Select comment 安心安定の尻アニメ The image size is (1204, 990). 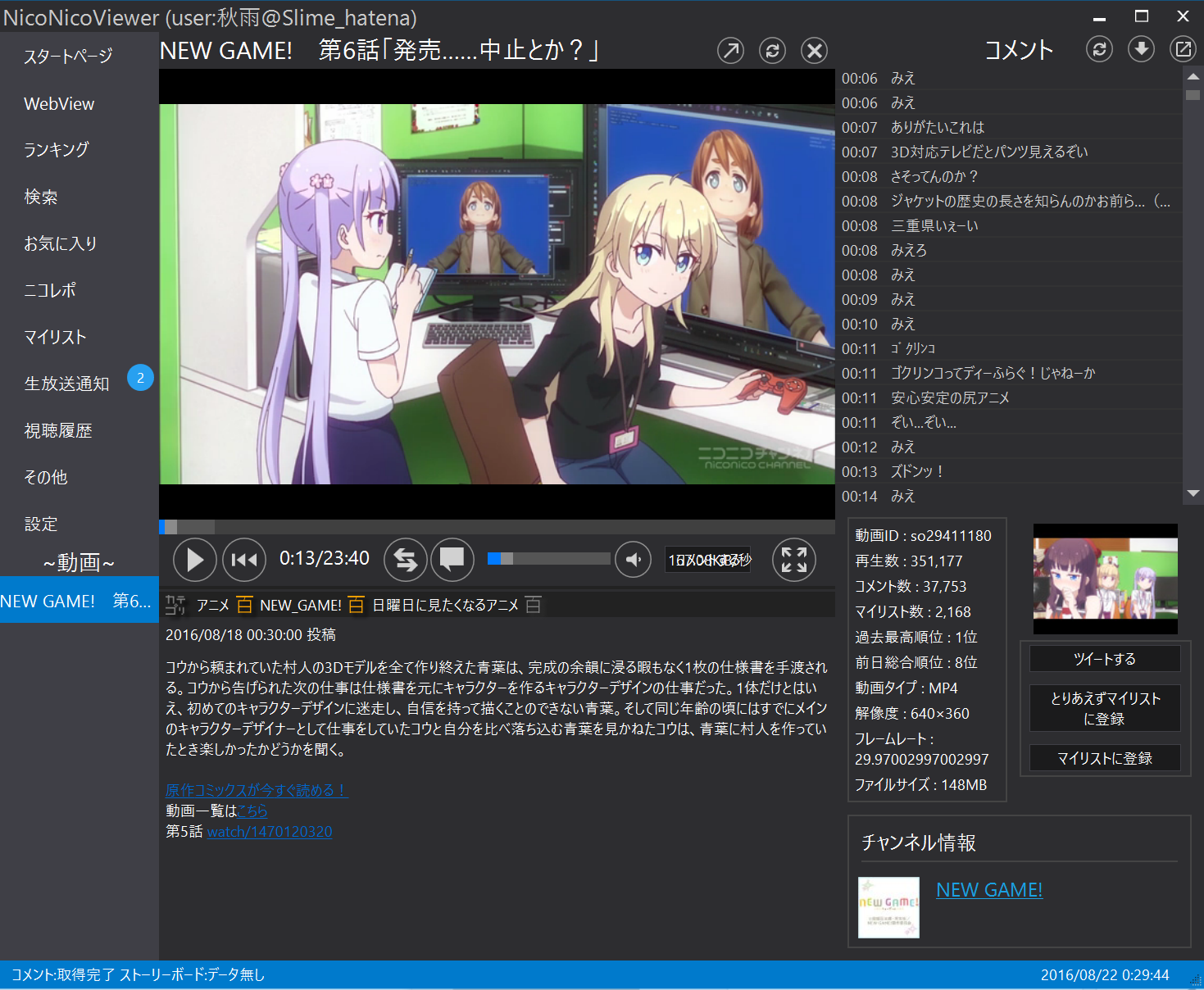tap(1010, 397)
